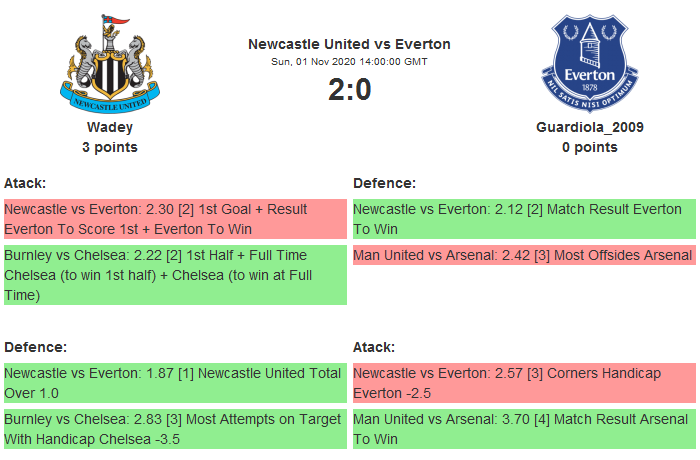The height and width of the screenshot is (460, 700).
Task: Click the Newcastle United vs Everton title
Action: coord(349,44)
